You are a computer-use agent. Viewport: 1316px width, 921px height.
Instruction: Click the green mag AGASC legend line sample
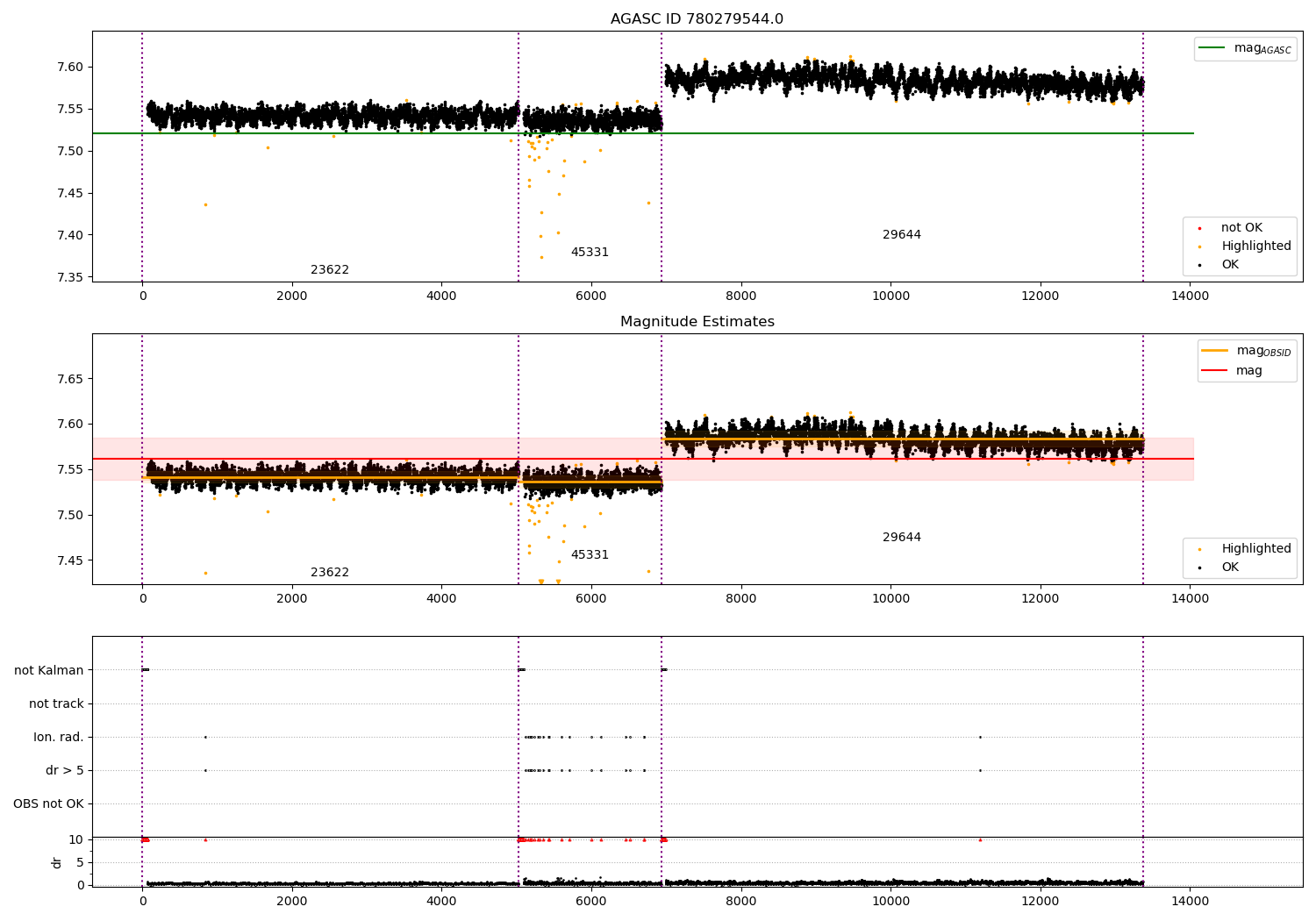(1212, 48)
